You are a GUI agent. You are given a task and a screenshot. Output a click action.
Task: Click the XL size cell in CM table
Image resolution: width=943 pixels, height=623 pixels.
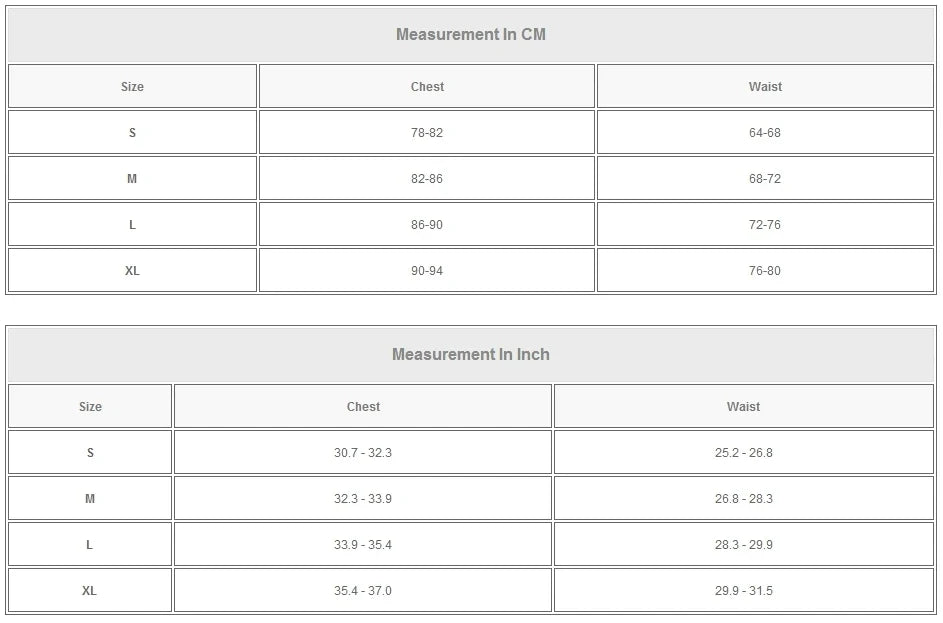(x=132, y=271)
